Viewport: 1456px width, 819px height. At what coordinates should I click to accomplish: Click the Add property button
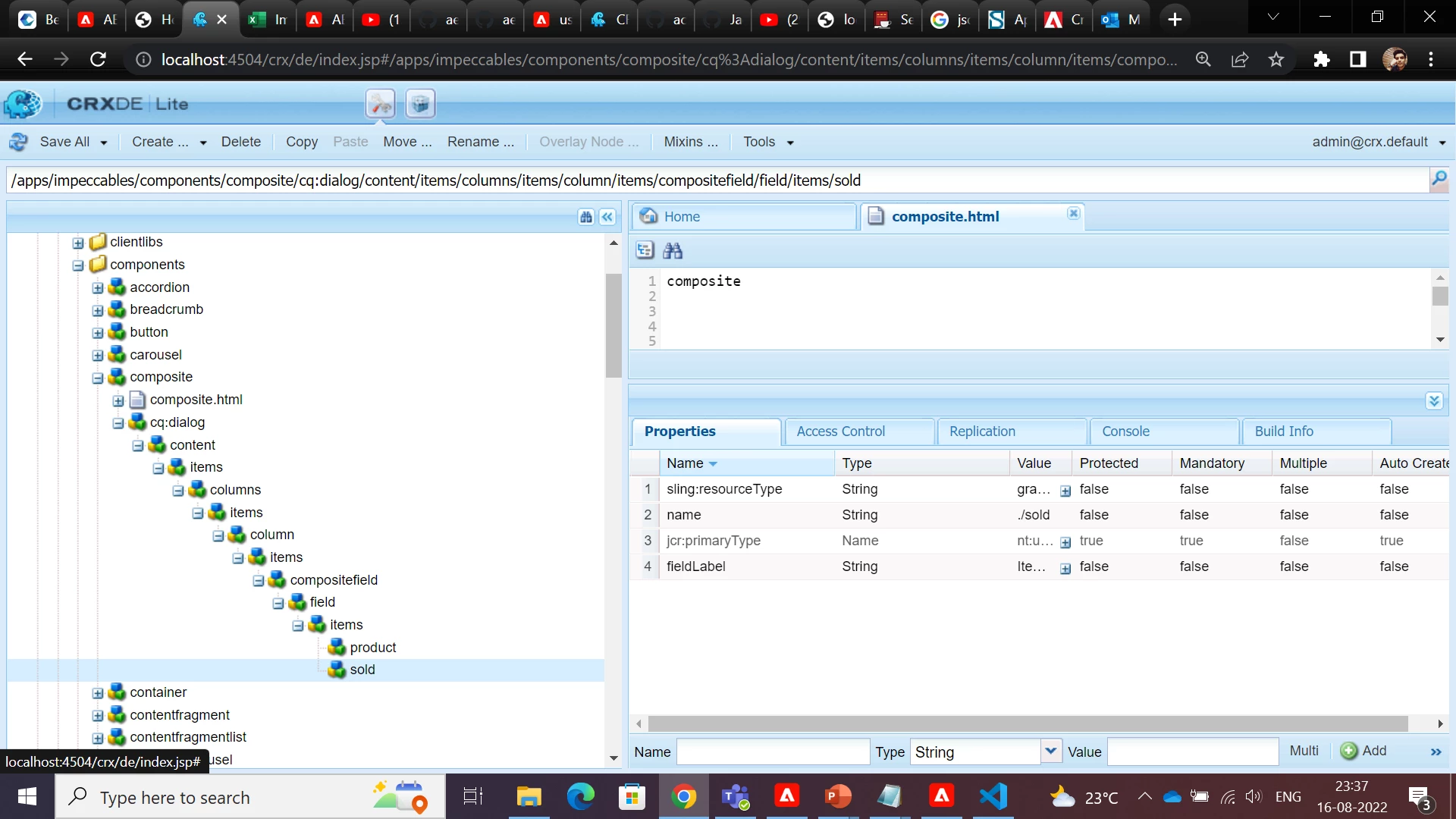[x=1363, y=751]
